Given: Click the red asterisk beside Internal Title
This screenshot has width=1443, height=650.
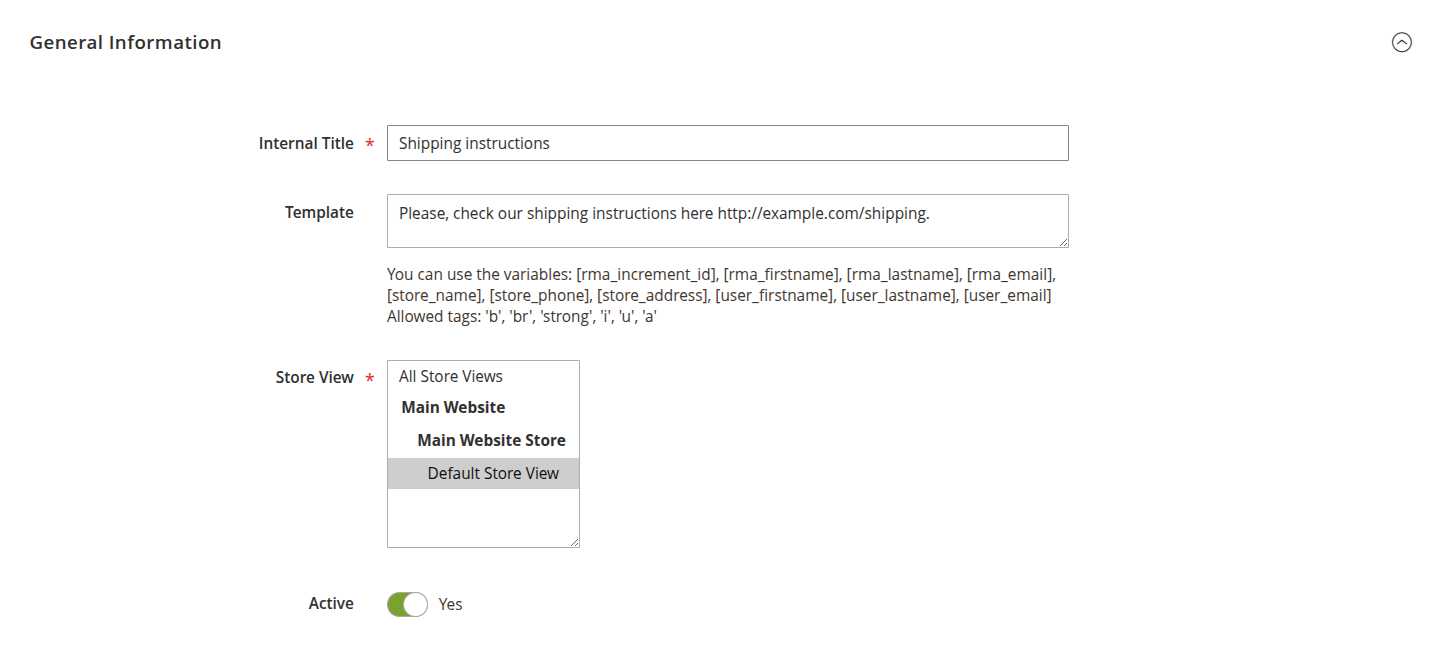Looking at the screenshot, I should click(370, 144).
